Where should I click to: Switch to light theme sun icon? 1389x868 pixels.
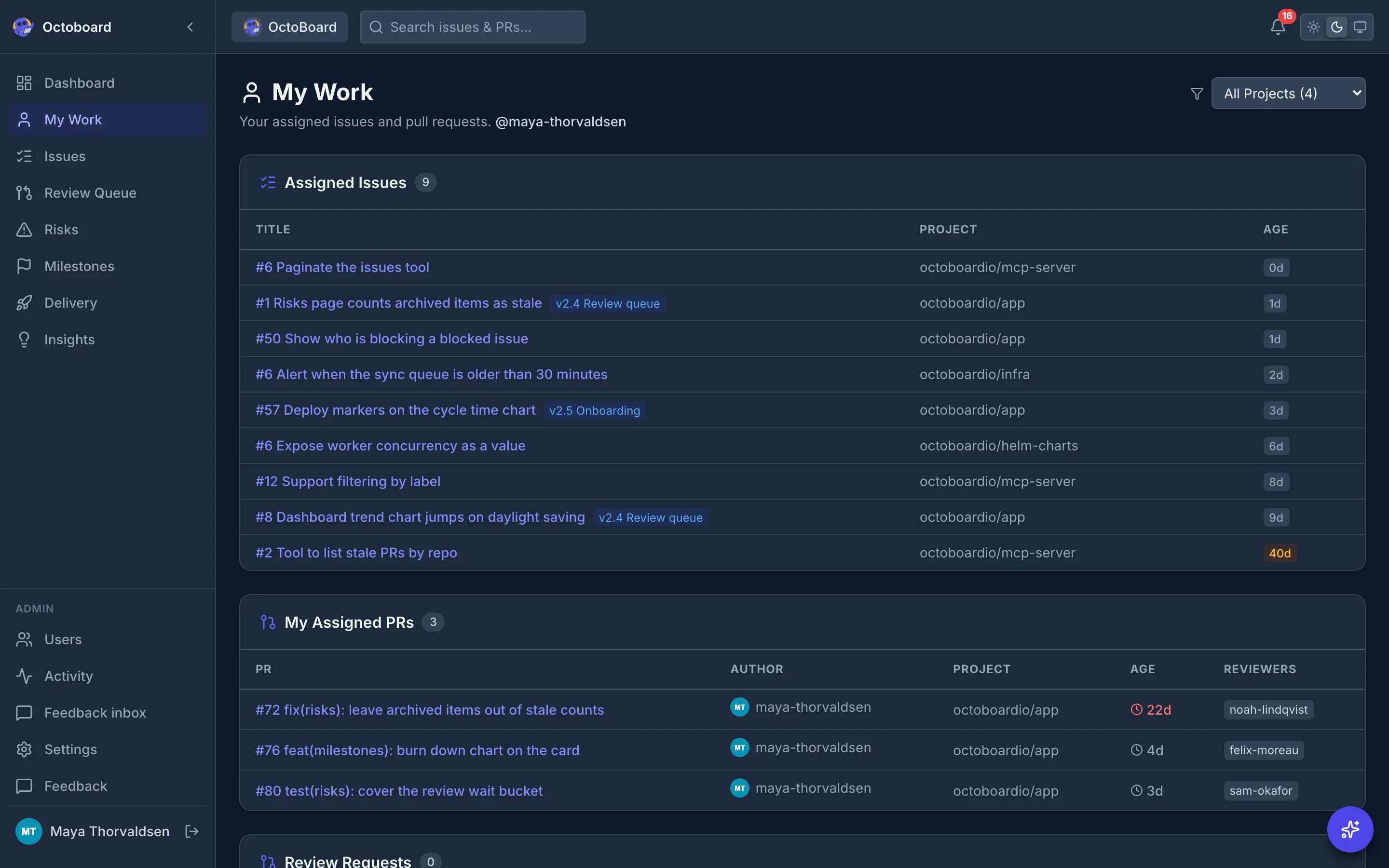[x=1313, y=27]
